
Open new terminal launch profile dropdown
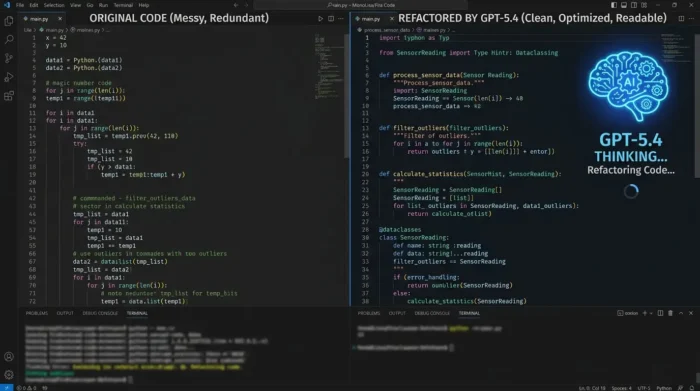651,313
